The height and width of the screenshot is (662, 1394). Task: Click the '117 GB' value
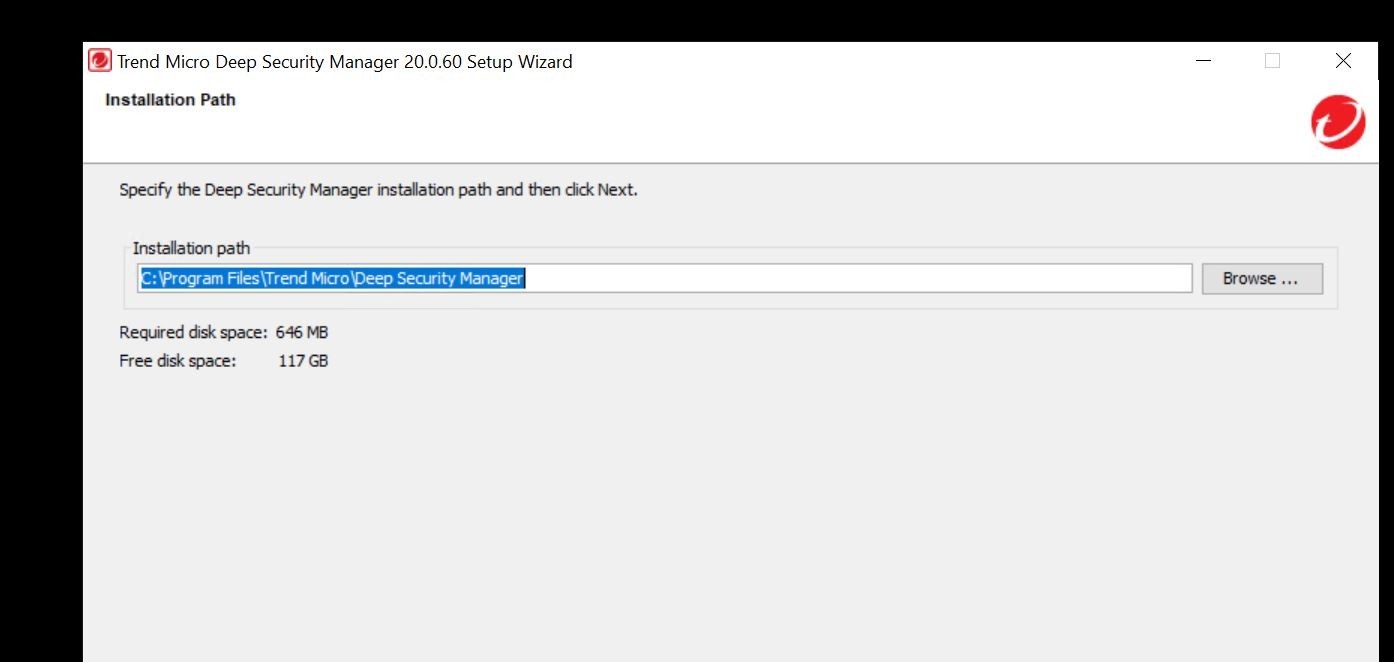click(x=303, y=360)
